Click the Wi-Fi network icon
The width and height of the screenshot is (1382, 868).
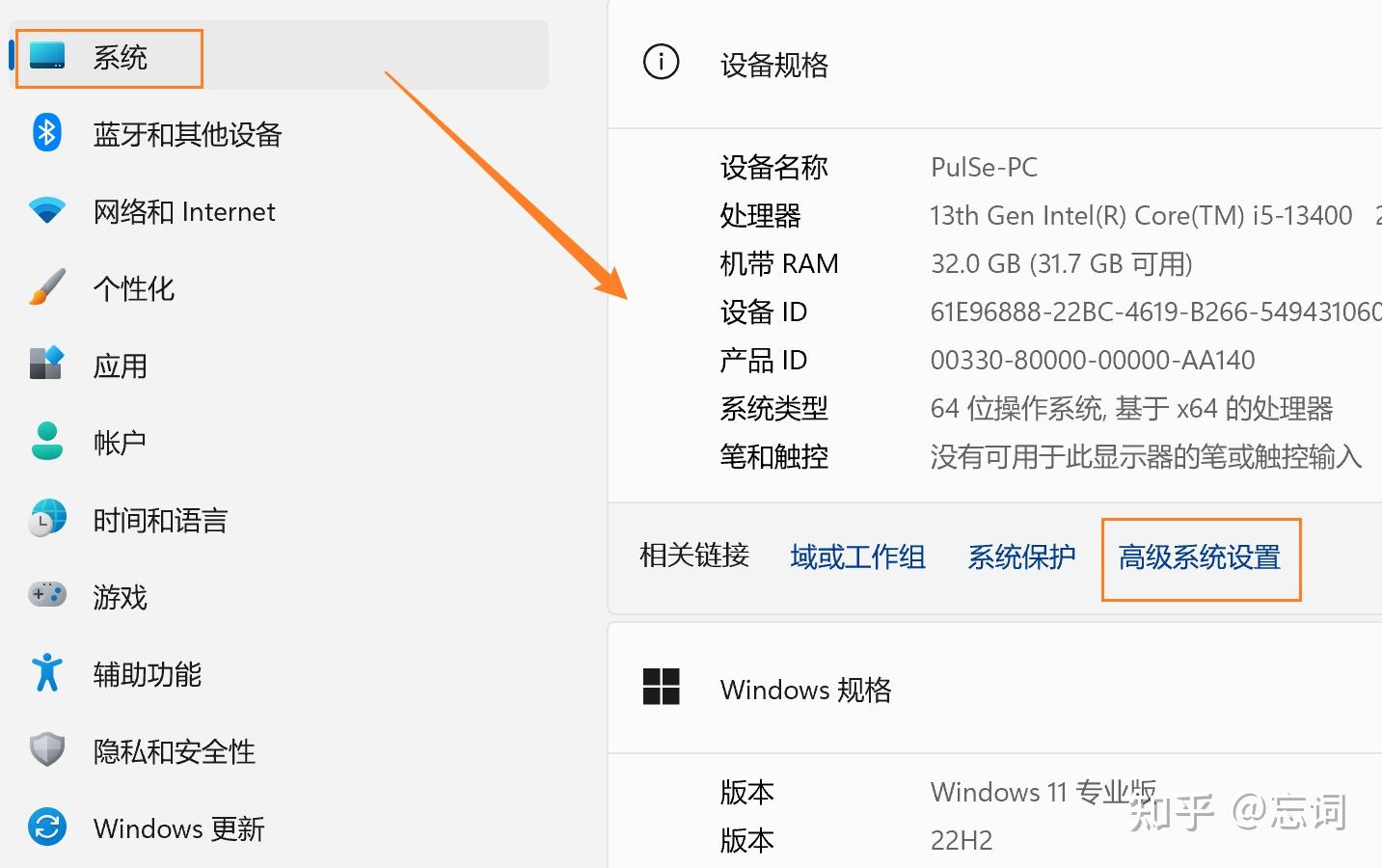tap(46, 210)
